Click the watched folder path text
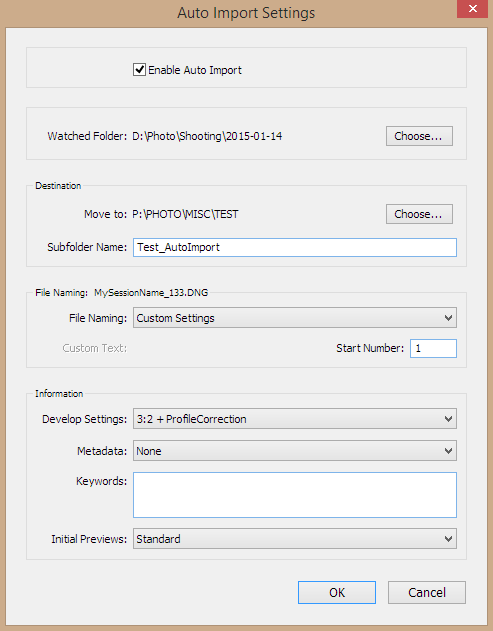 pyautogui.click(x=207, y=136)
